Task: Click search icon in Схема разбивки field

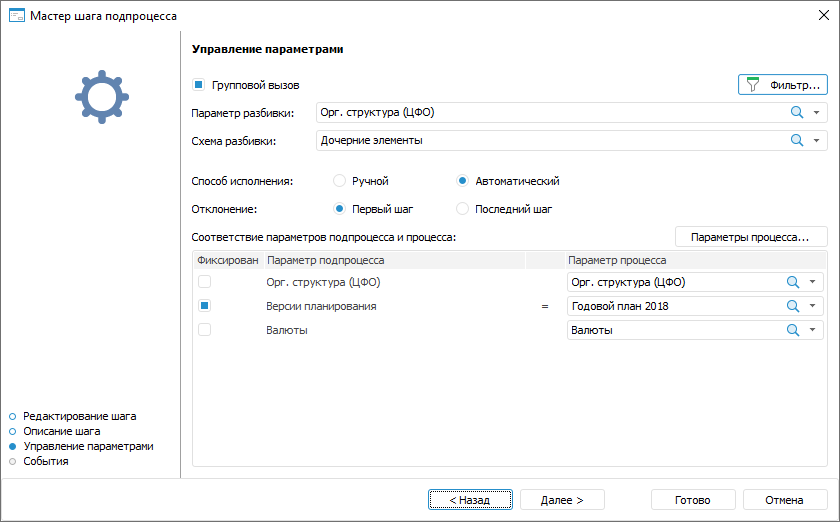Action: coord(797,141)
